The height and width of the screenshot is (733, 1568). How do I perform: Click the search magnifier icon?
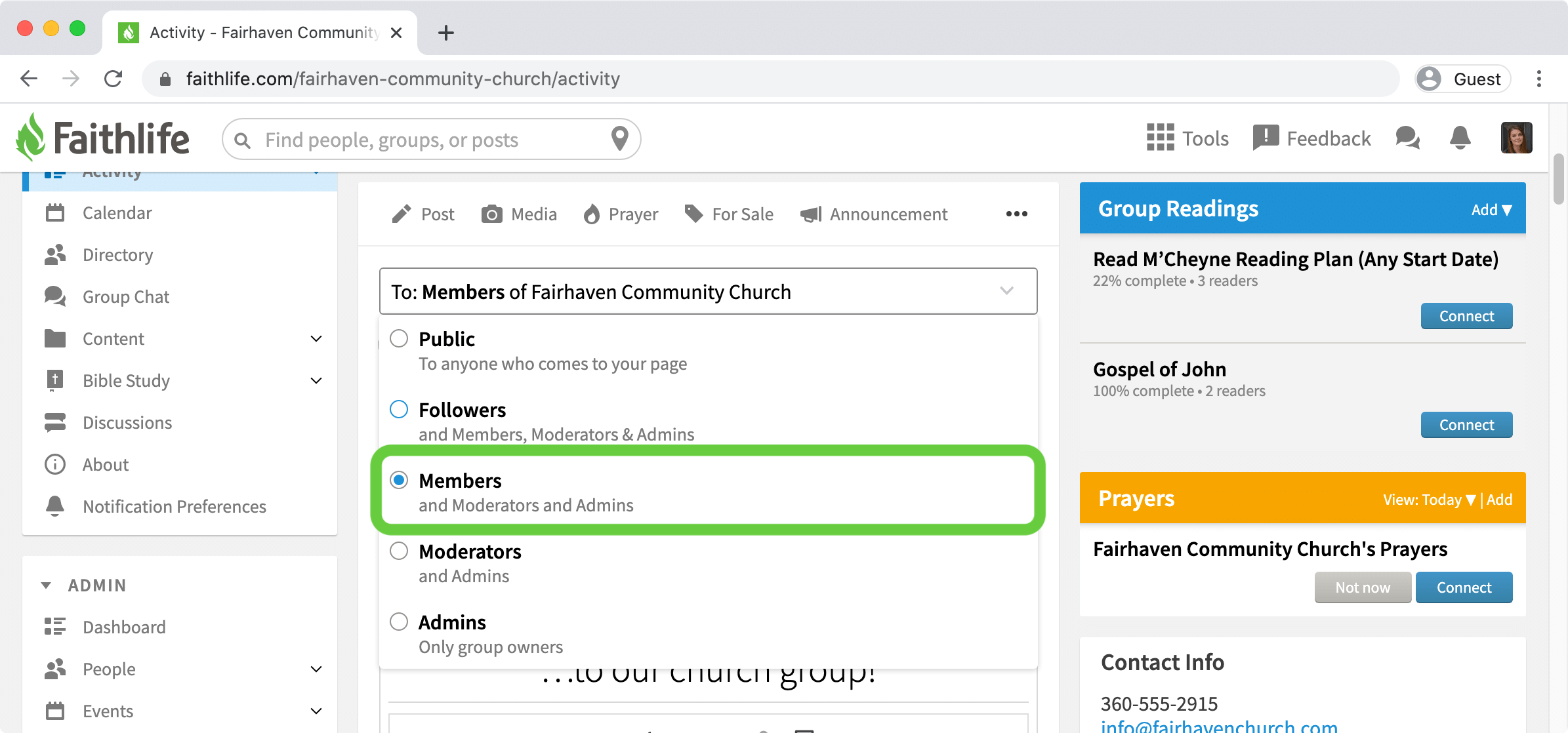pyautogui.click(x=243, y=140)
